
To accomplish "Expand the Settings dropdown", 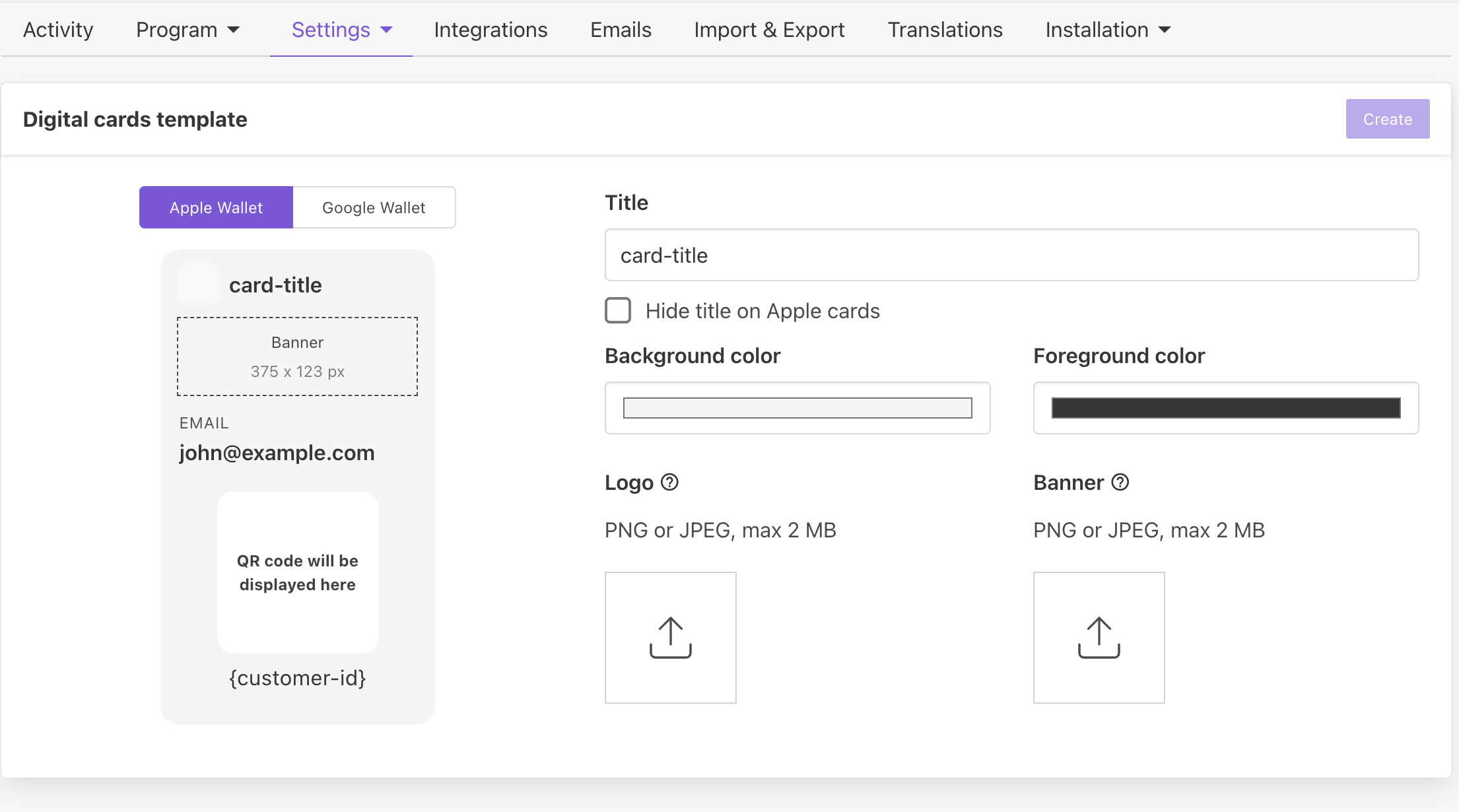I will [341, 30].
